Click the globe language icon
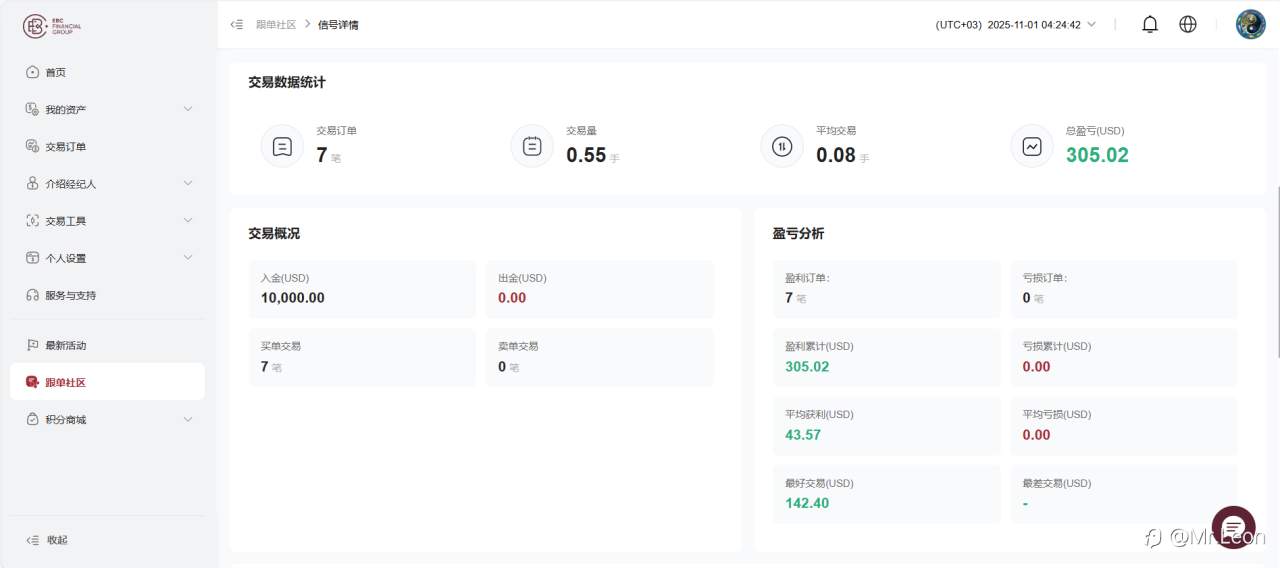1280x568 pixels. (1188, 25)
